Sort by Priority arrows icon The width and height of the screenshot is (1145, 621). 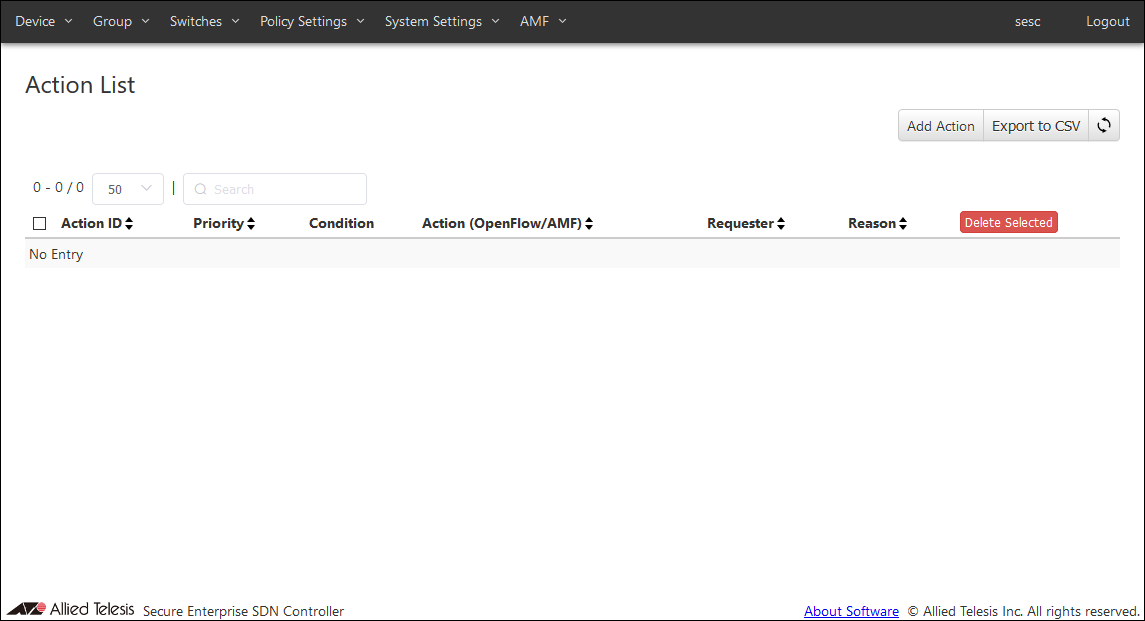point(251,224)
